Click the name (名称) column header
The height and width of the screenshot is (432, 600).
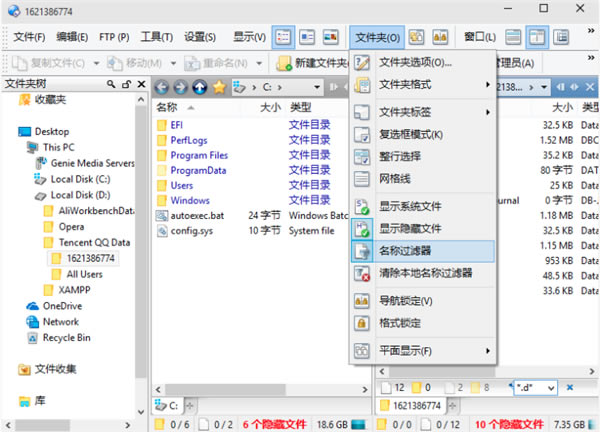tap(168, 106)
